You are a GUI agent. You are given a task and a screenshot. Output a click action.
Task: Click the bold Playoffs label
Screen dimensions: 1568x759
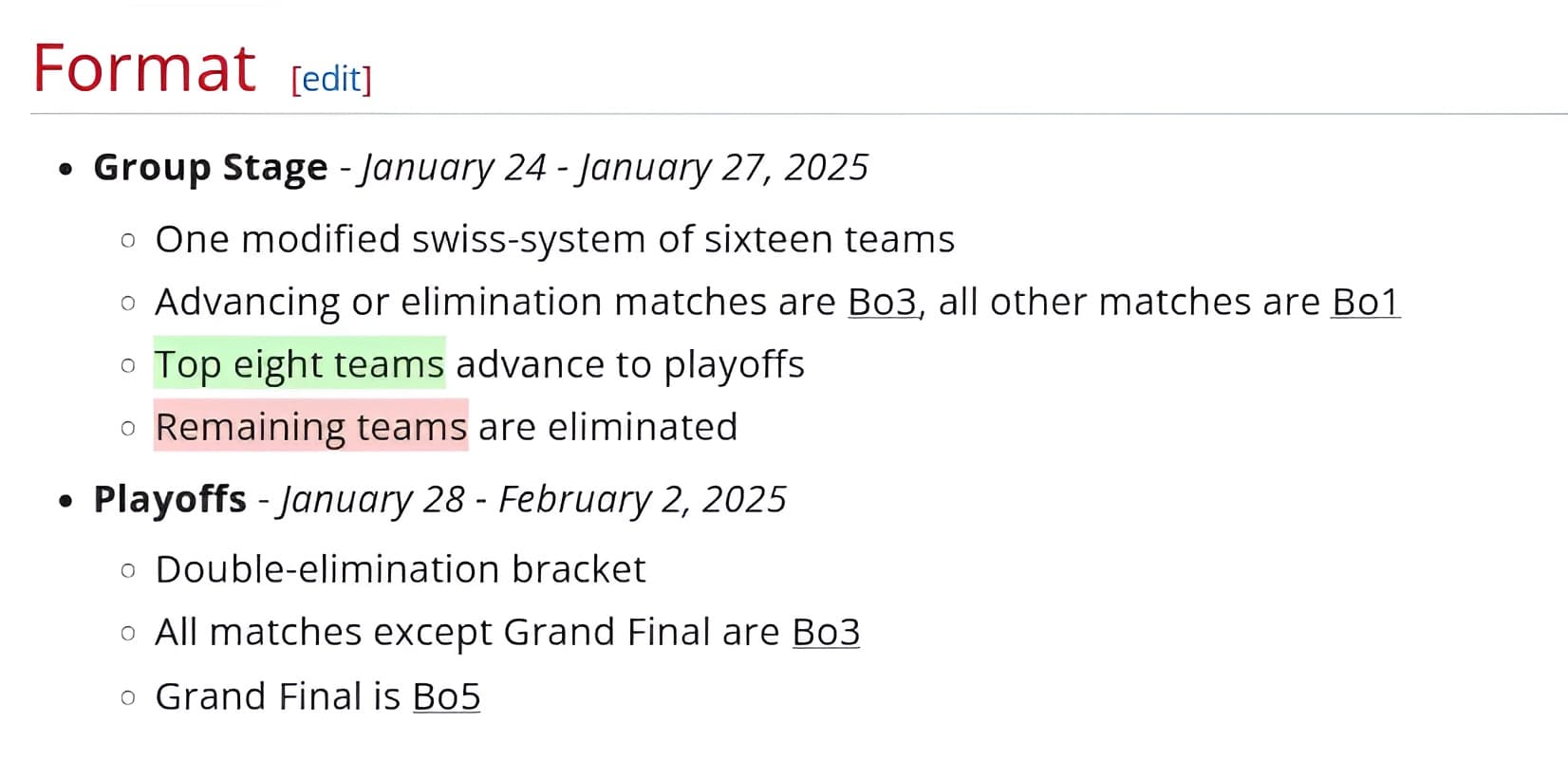click(x=170, y=500)
